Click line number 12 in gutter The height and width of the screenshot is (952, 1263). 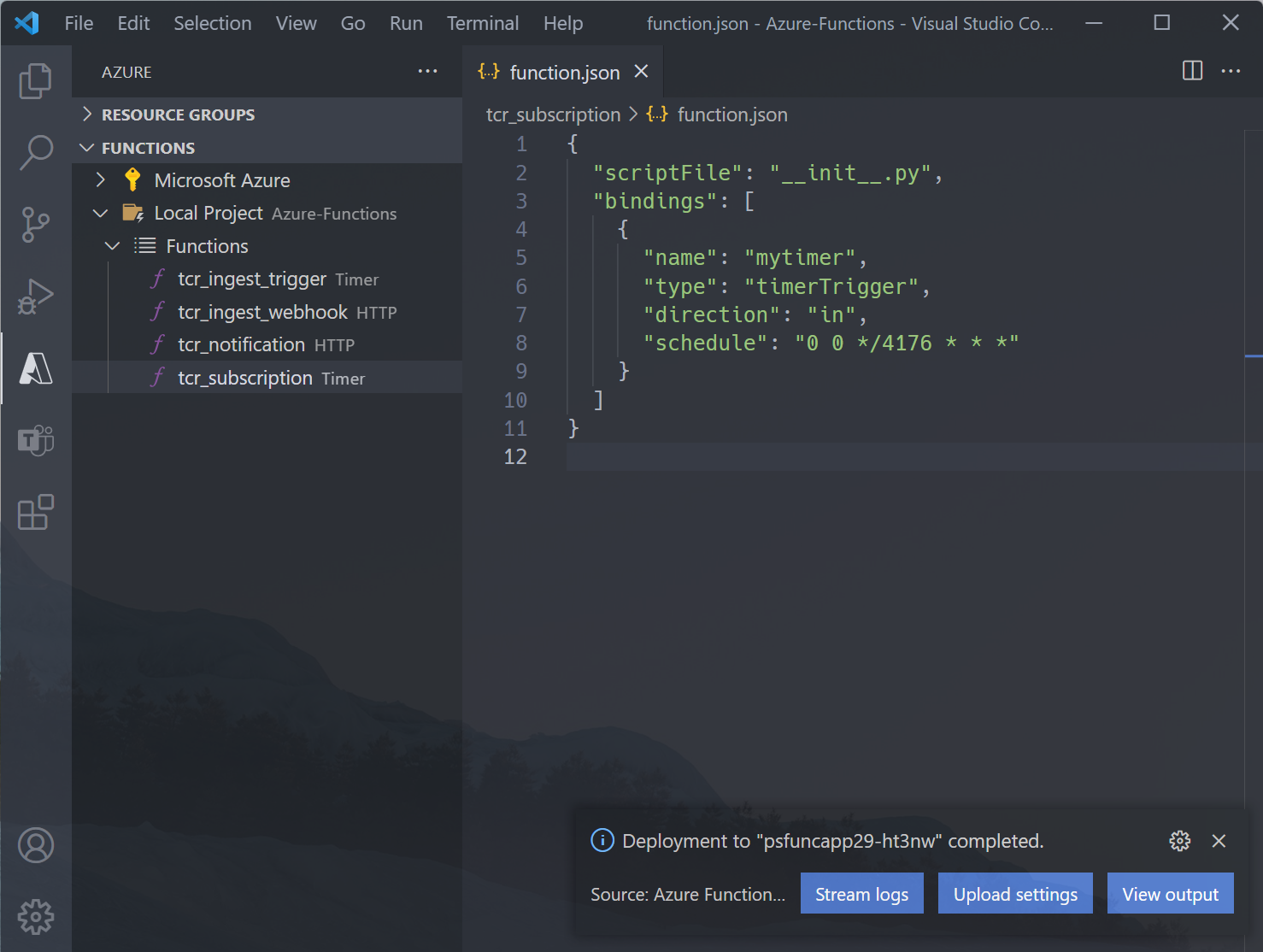click(x=515, y=456)
